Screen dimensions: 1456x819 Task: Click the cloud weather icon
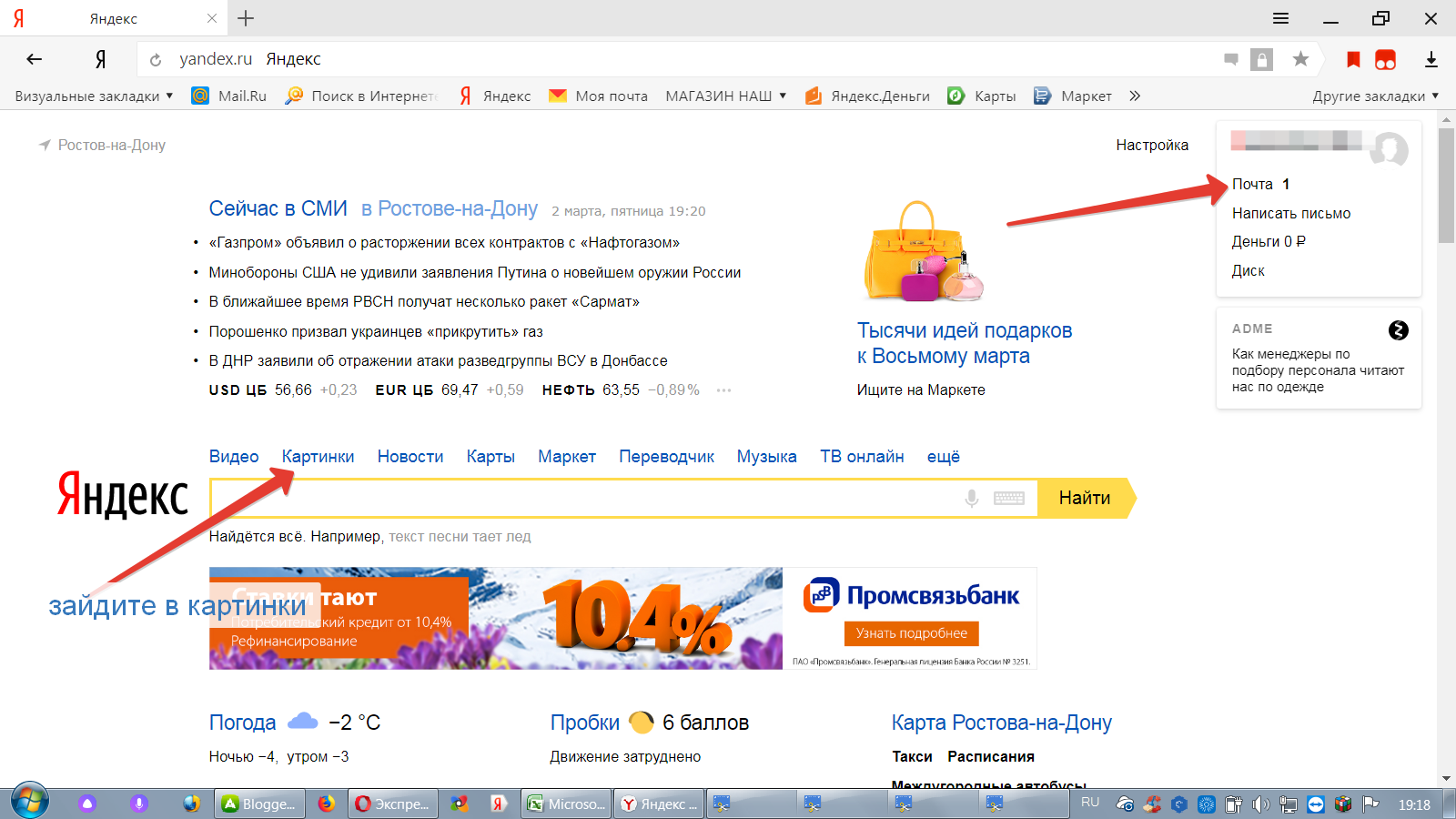(x=303, y=722)
